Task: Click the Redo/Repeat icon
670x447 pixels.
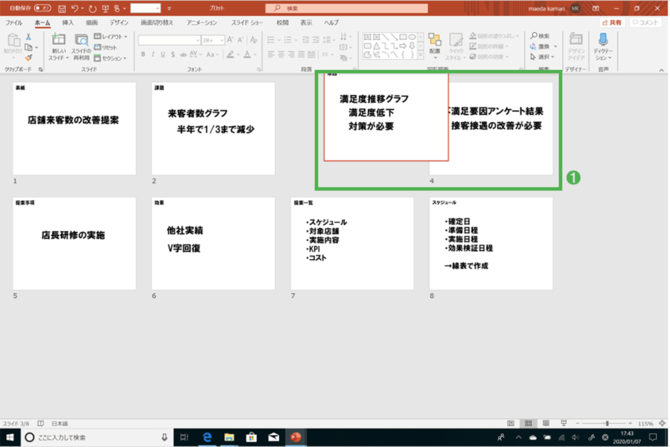Action: click(x=92, y=9)
